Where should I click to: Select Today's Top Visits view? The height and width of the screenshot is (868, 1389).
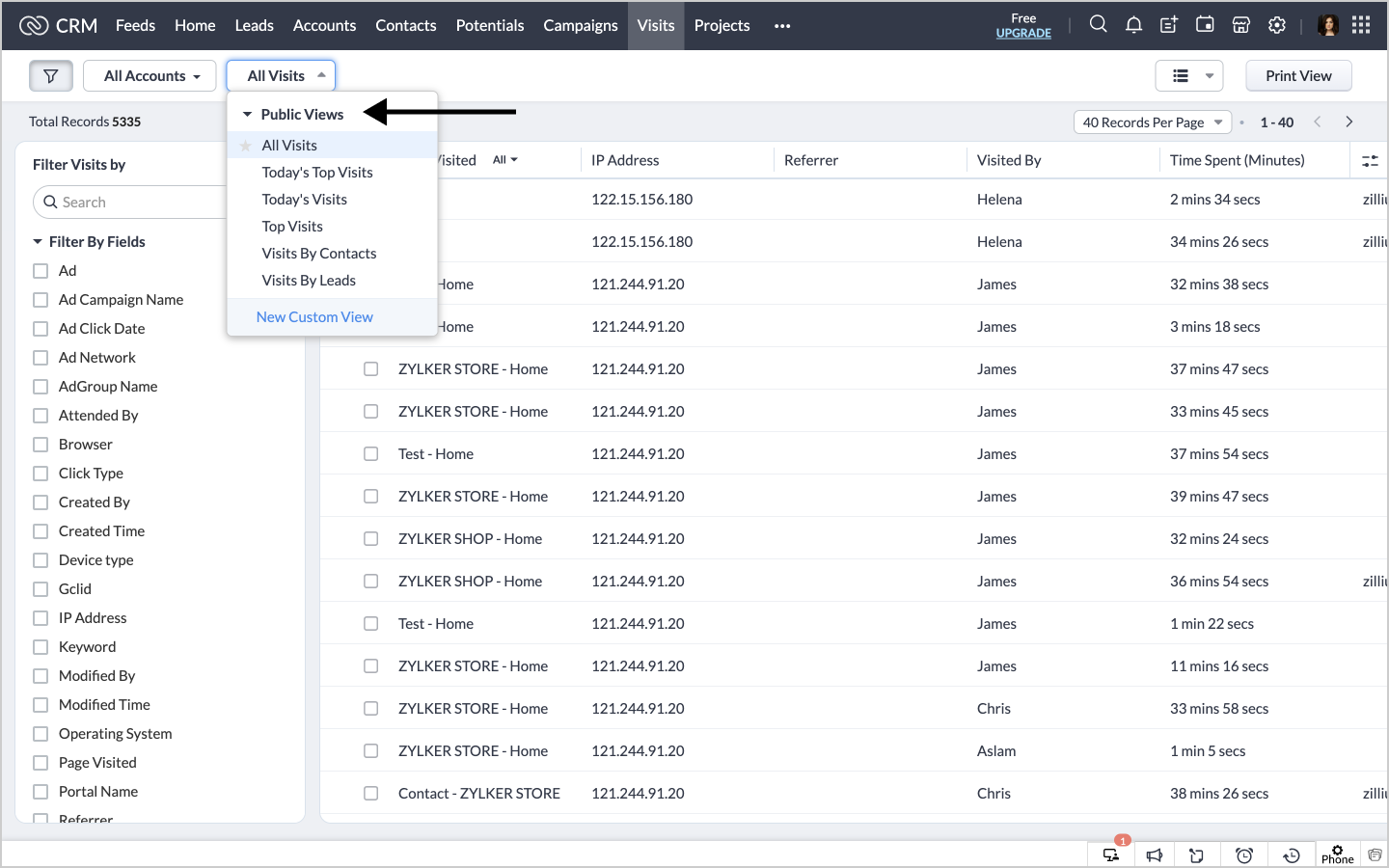[317, 173]
